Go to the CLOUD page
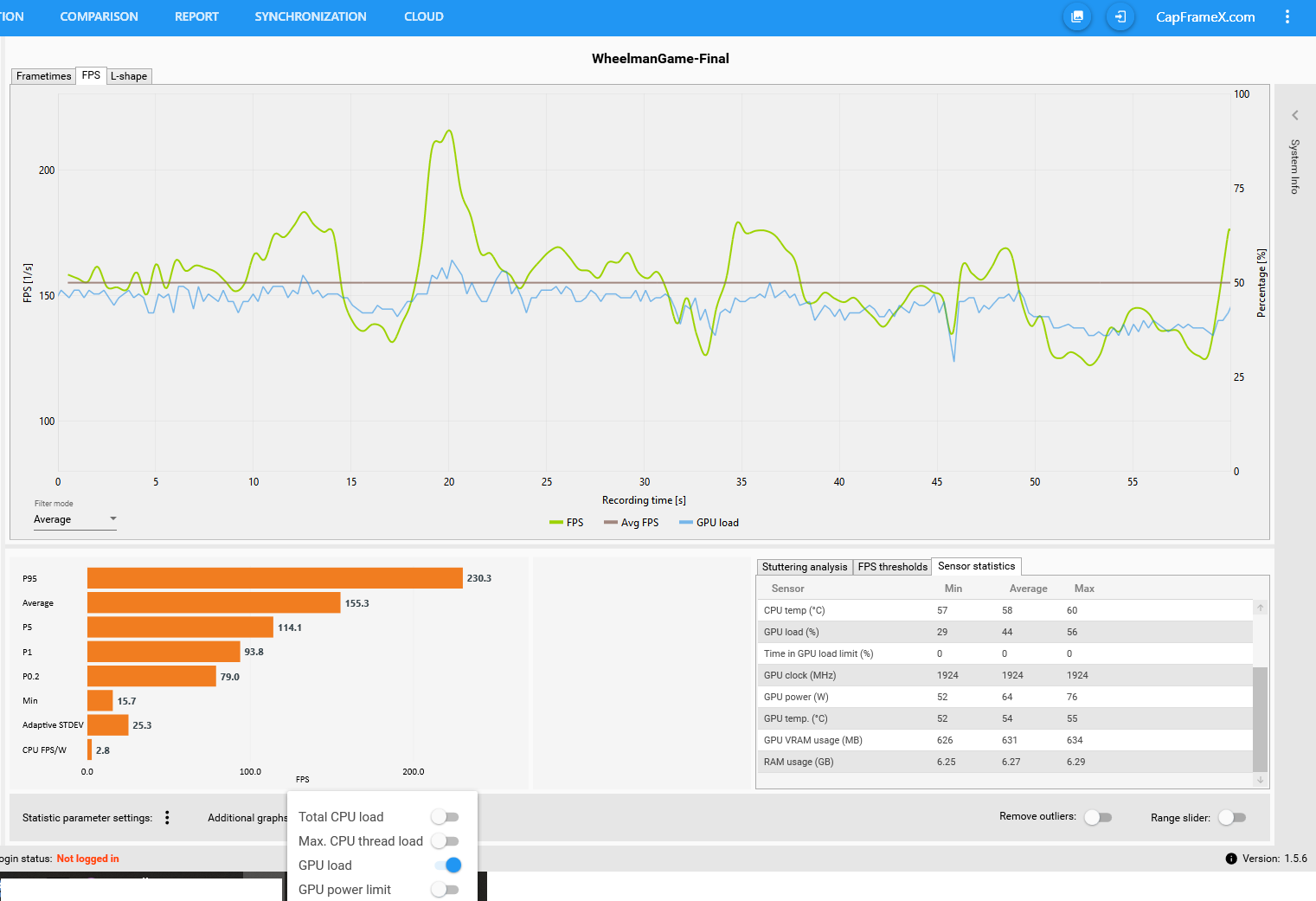The width and height of the screenshot is (1316, 901). [424, 16]
